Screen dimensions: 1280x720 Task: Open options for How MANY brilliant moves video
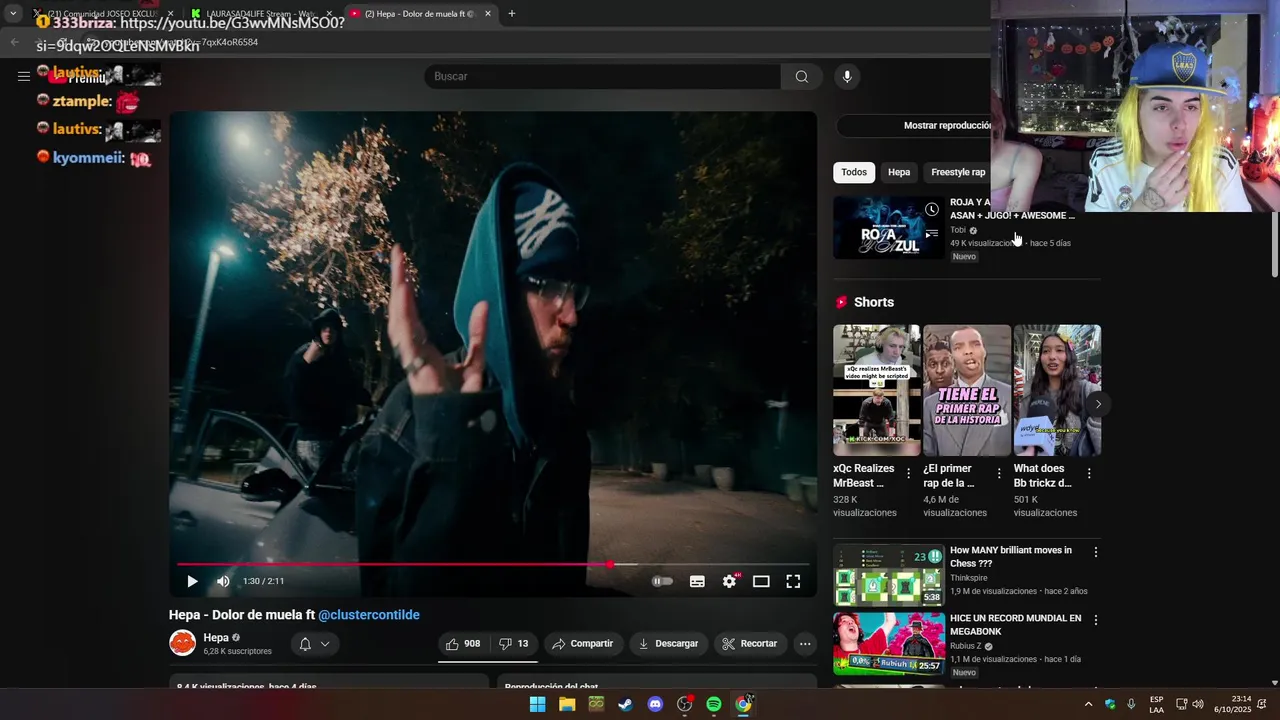tap(1095, 552)
